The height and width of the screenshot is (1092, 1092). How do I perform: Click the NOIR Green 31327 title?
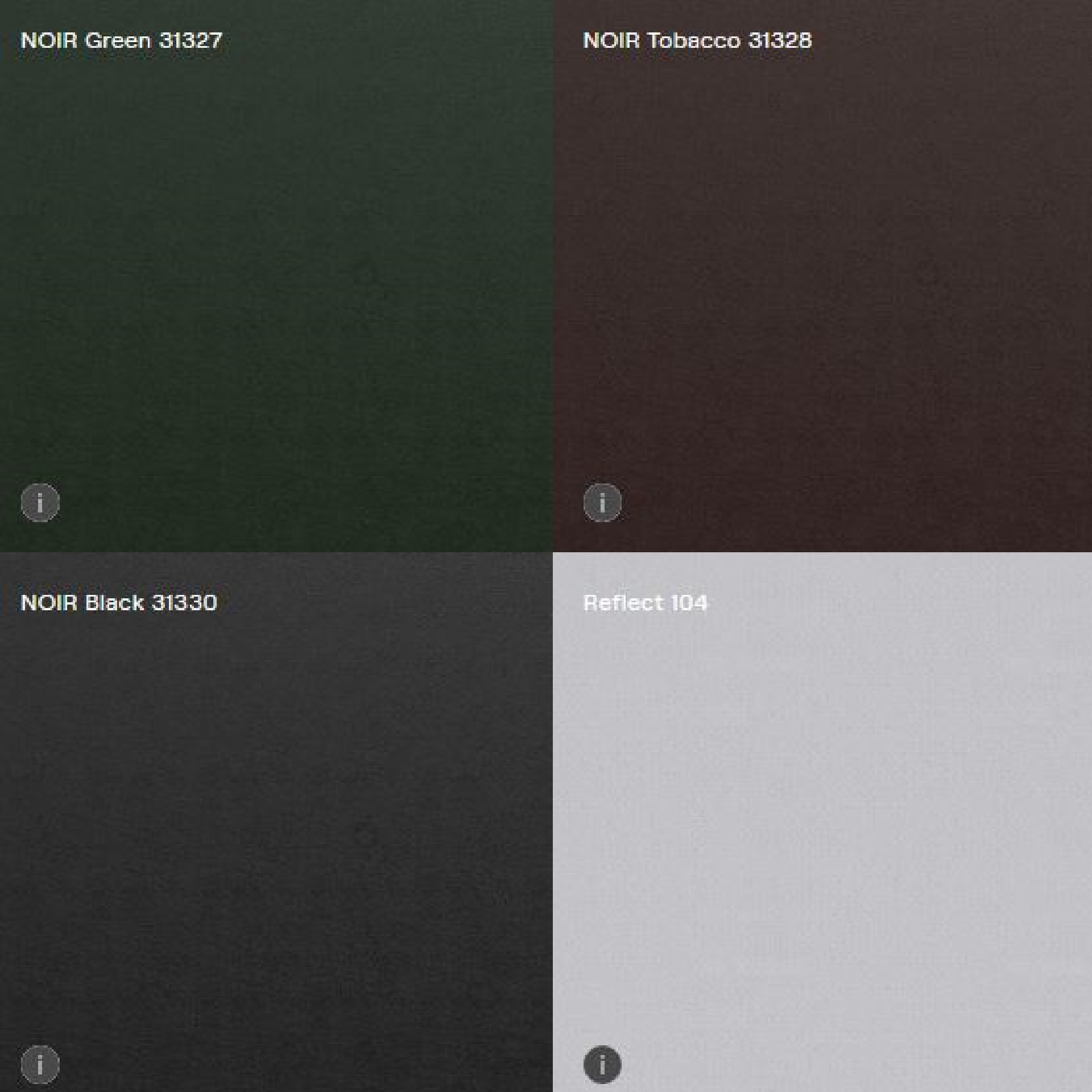121,40
